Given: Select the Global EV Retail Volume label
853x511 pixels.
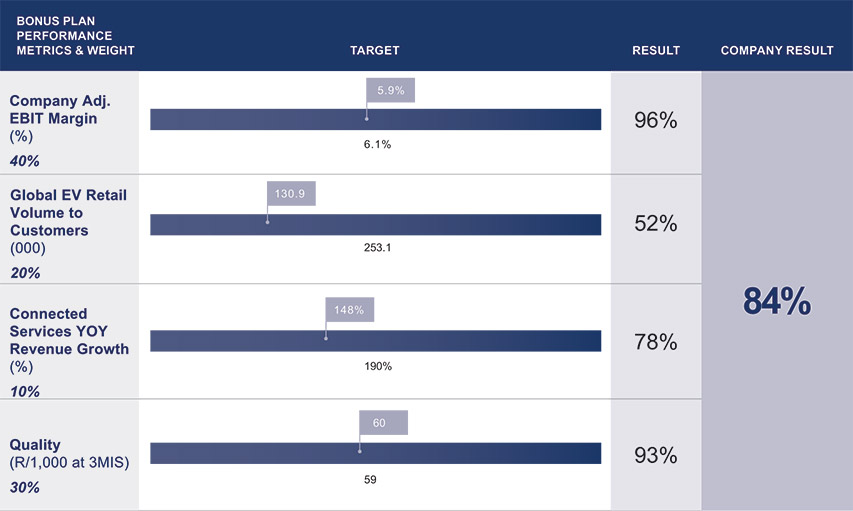Looking at the screenshot, I should [68, 212].
